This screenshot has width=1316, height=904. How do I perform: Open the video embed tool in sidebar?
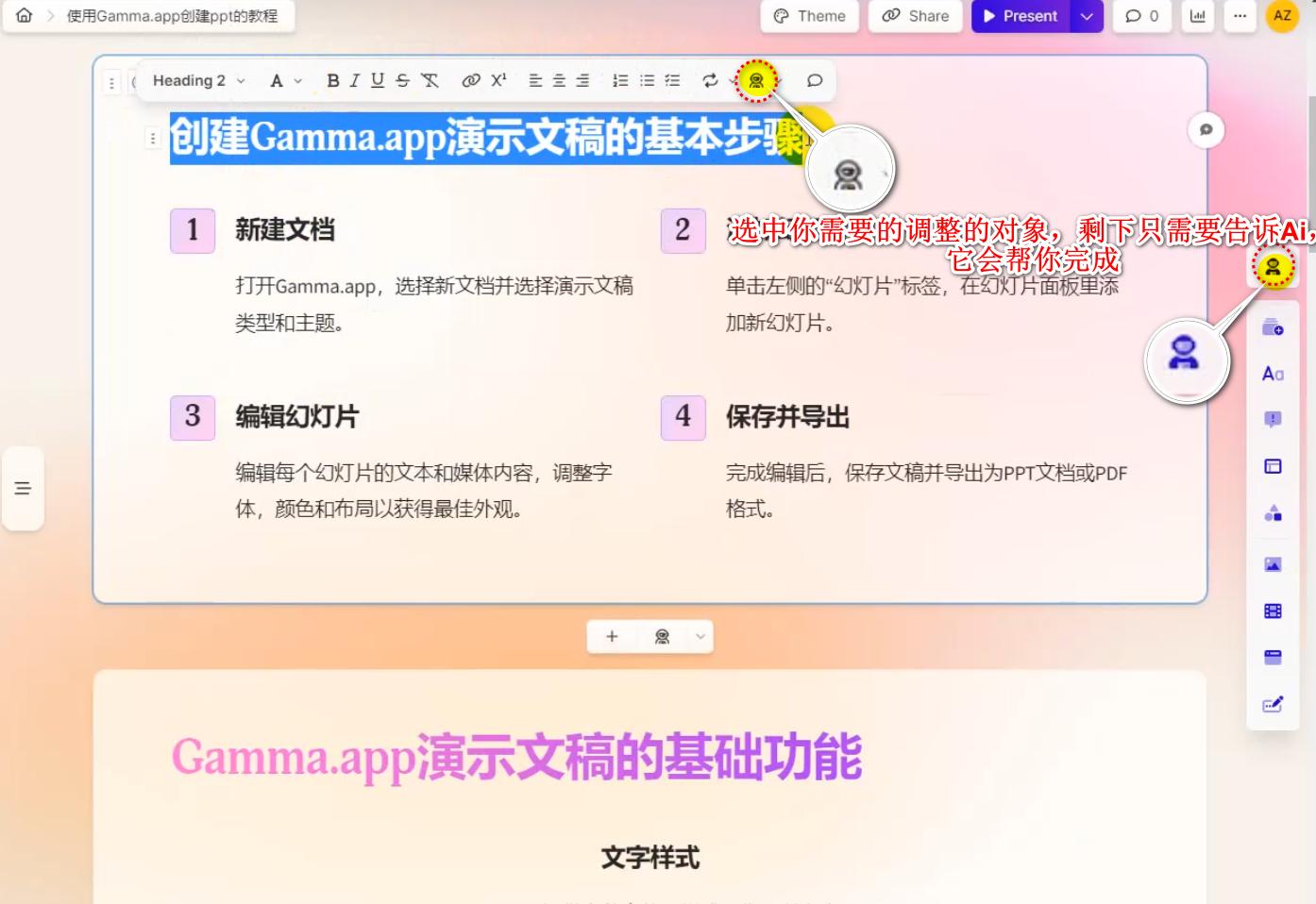coord(1273,611)
